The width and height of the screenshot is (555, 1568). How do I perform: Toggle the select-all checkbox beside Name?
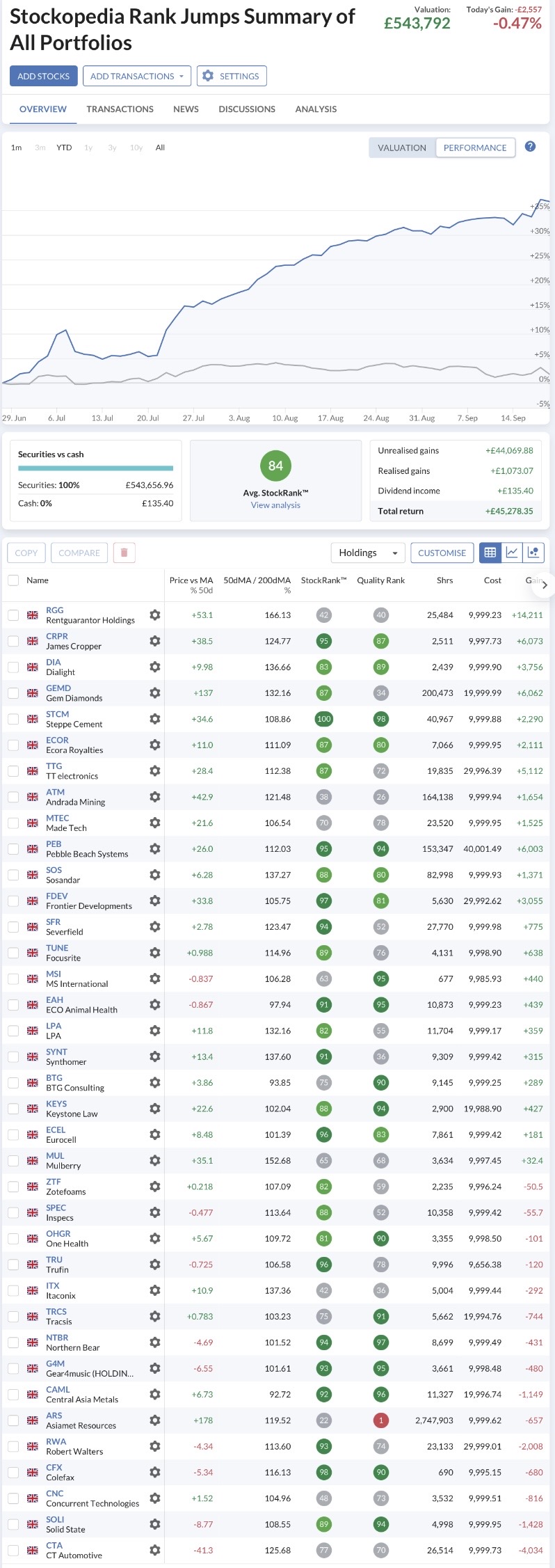(x=13, y=580)
